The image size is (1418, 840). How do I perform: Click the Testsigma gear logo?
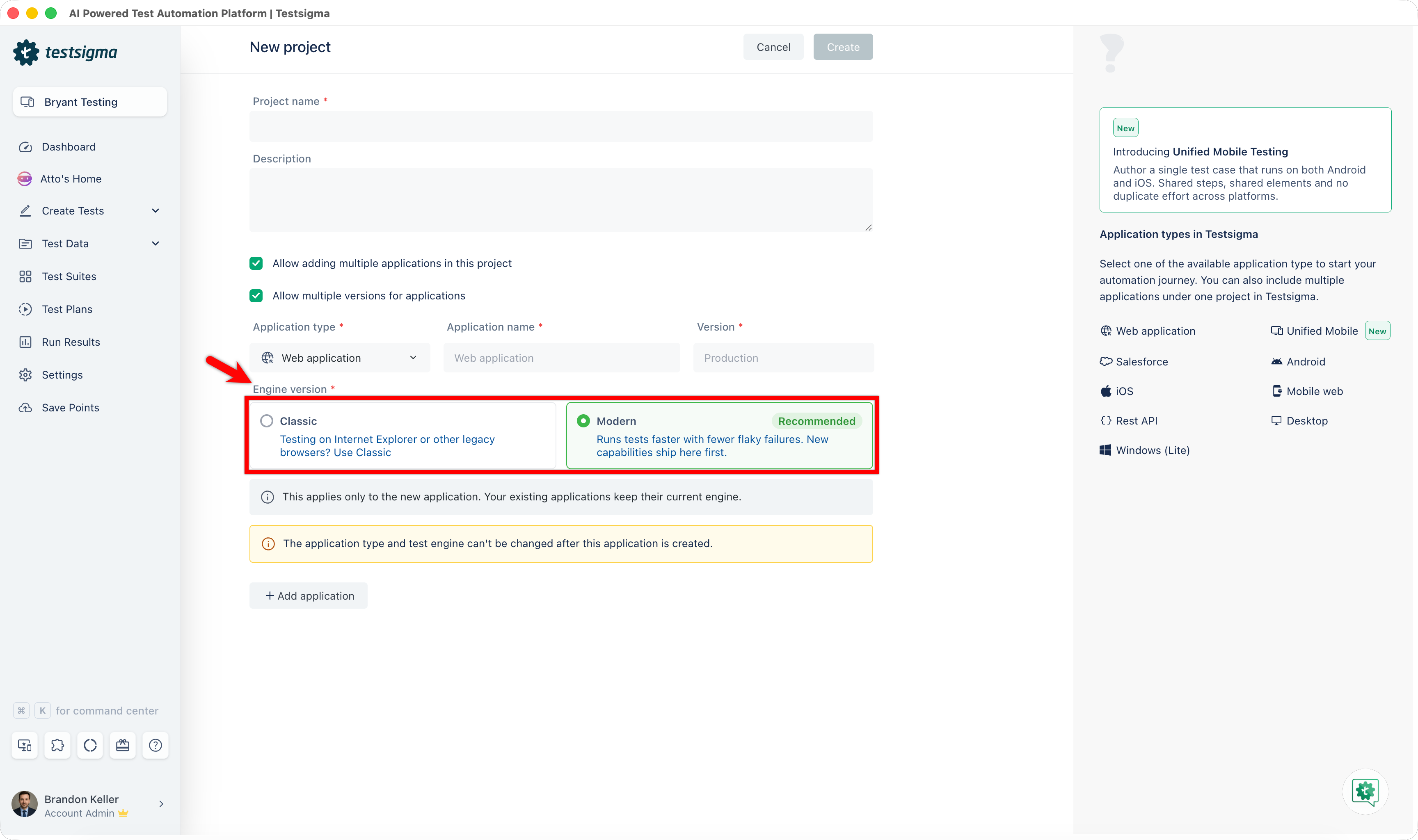26,52
